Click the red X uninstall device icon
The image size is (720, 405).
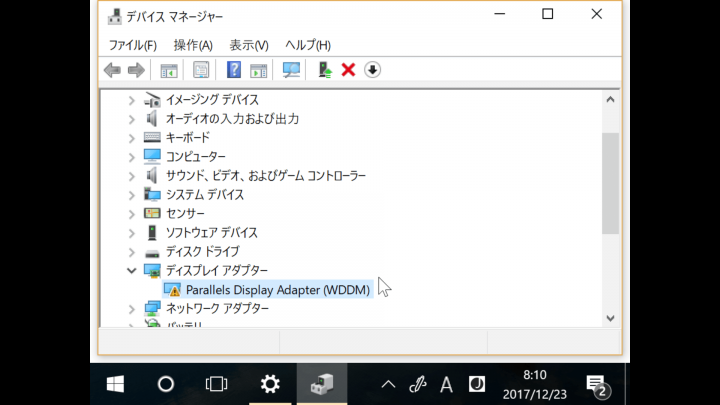[349, 70]
